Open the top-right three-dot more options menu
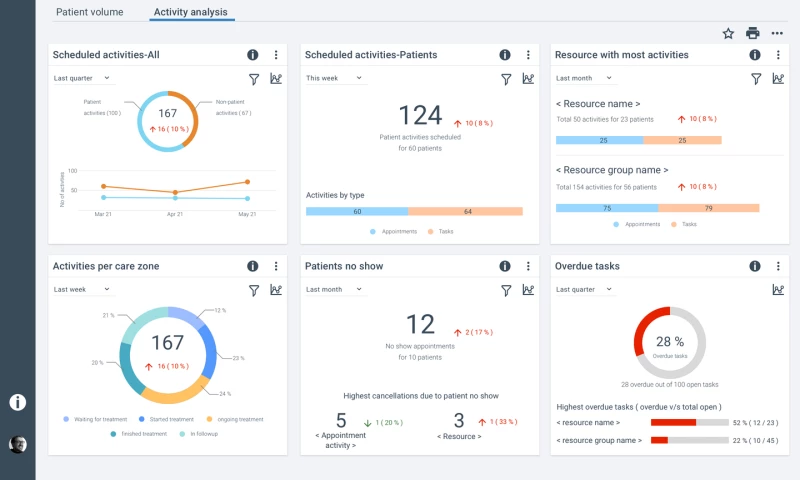Image resolution: width=800 pixels, height=480 pixels. 777,33
